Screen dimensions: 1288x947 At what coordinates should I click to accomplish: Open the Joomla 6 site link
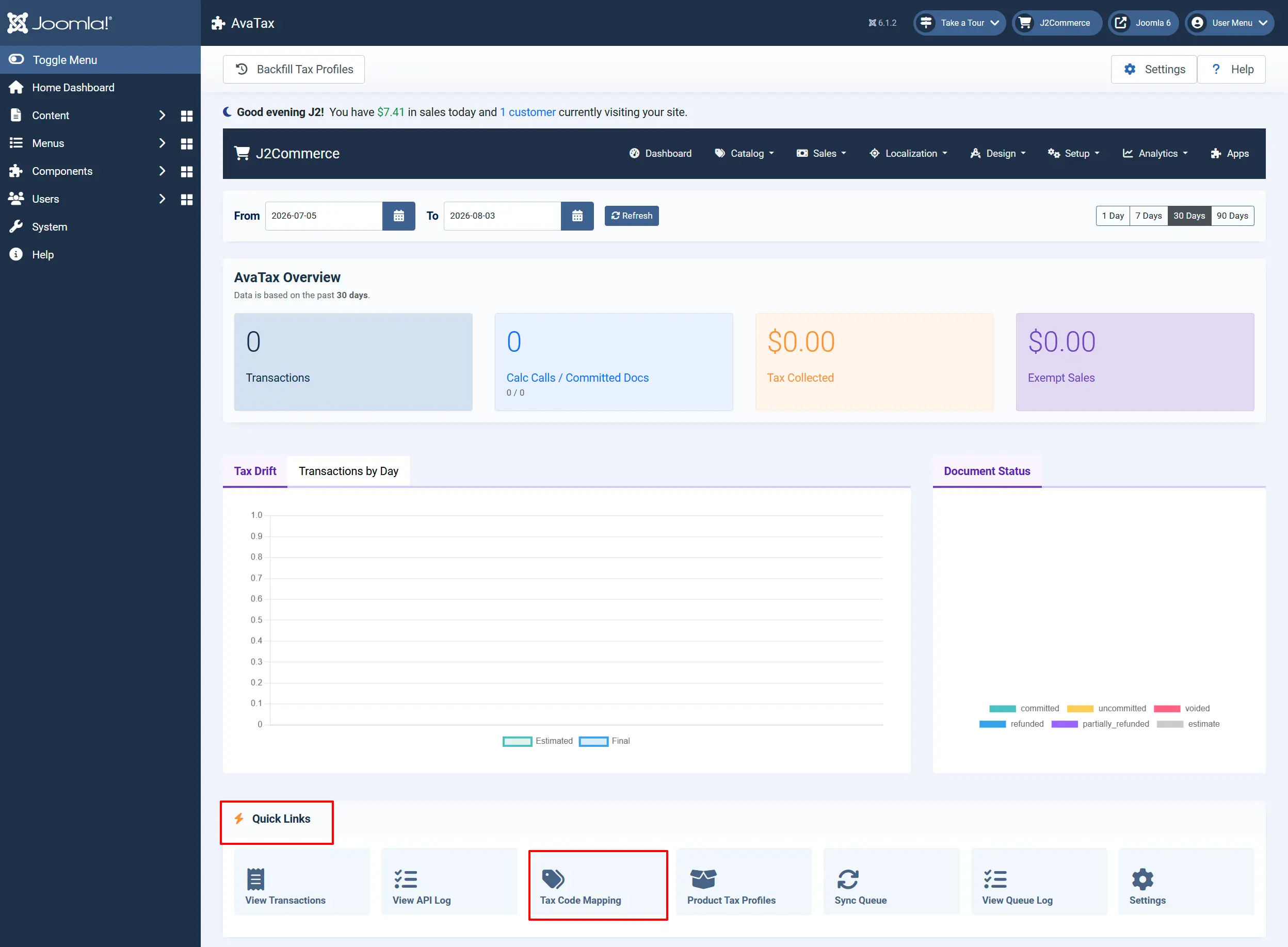tap(1144, 23)
